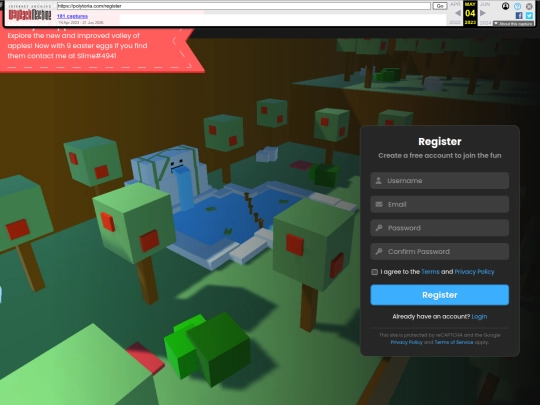The height and width of the screenshot is (405, 540).
Task: Click the user icon in Username field
Action: (x=378, y=180)
